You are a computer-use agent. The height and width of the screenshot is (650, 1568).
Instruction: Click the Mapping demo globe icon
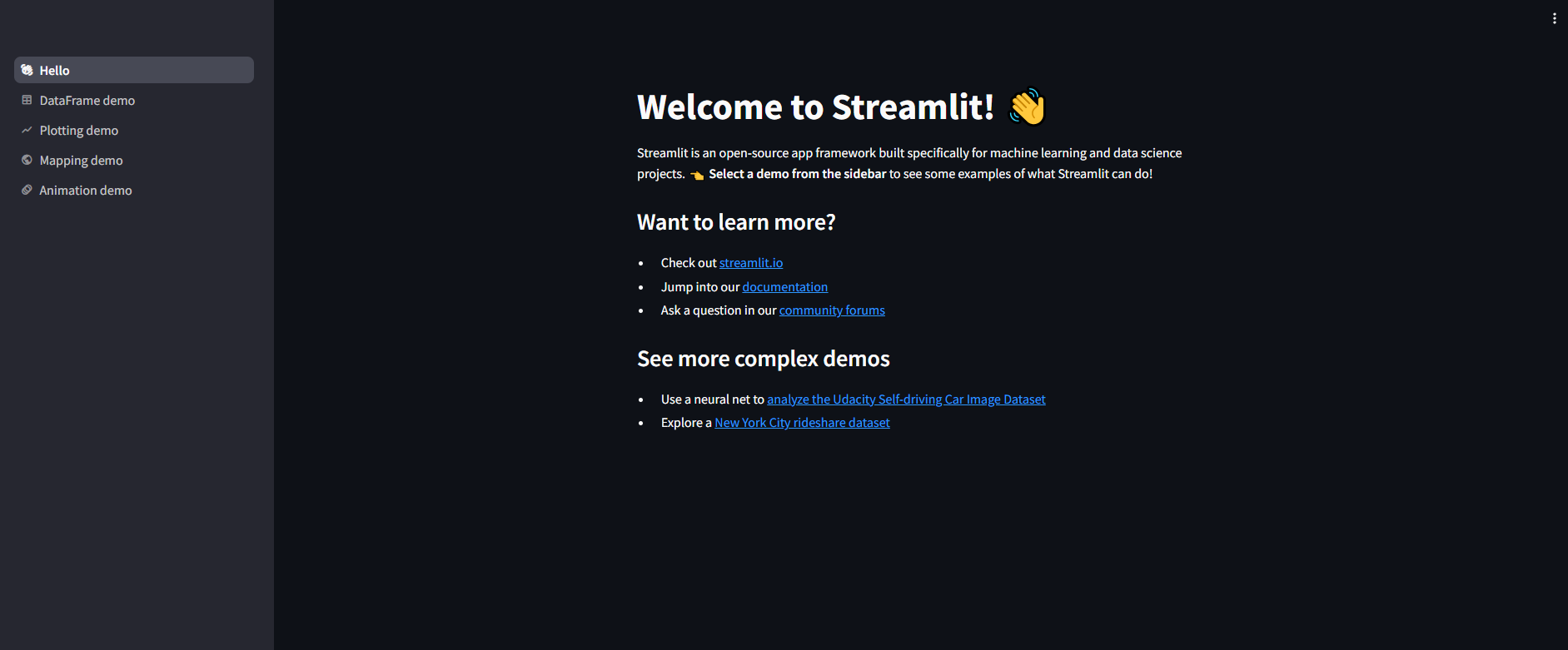[27, 160]
